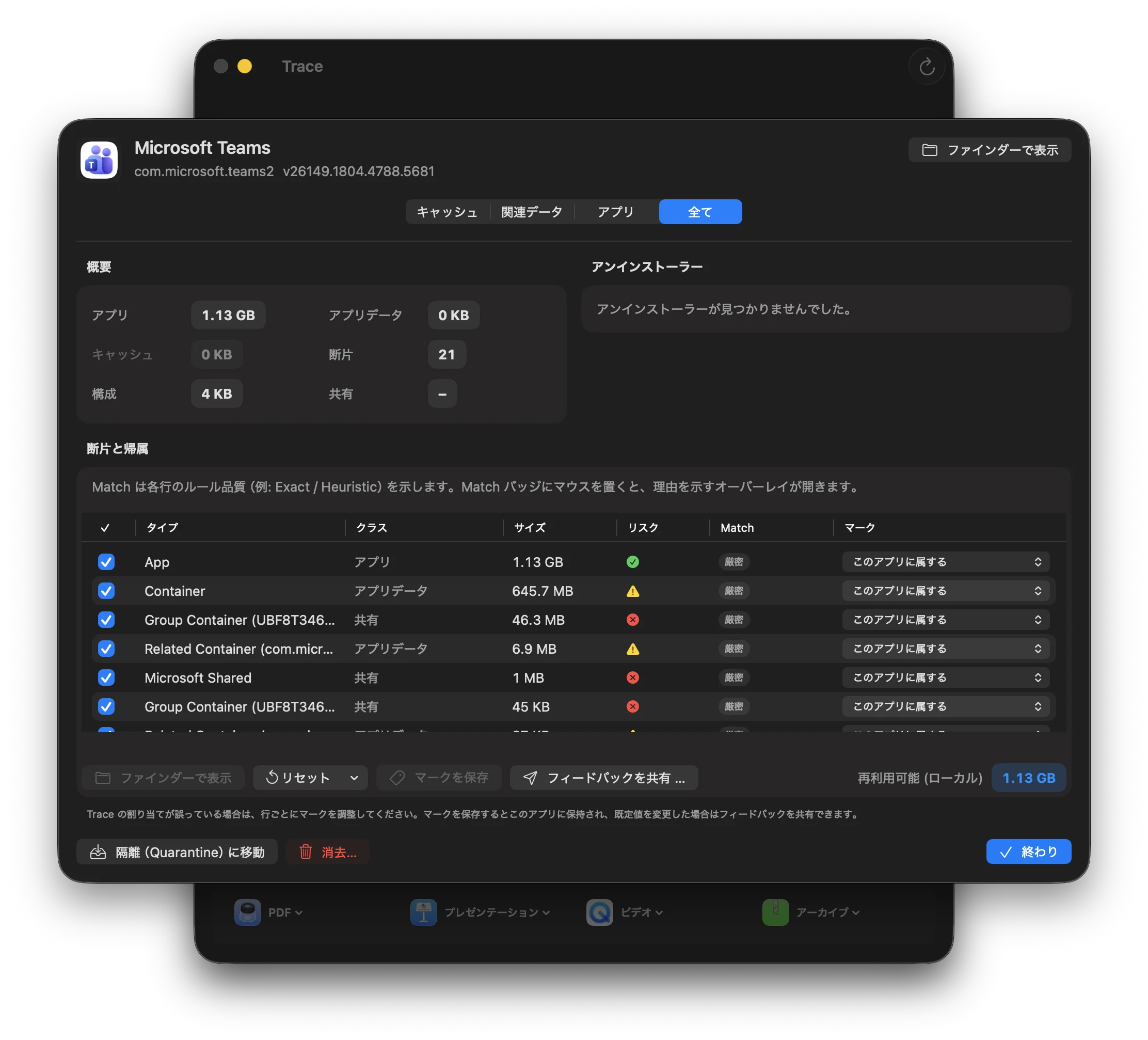Click the 断片 count value 21
This screenshot has height=1040, width=1148.
pos(447,355)
